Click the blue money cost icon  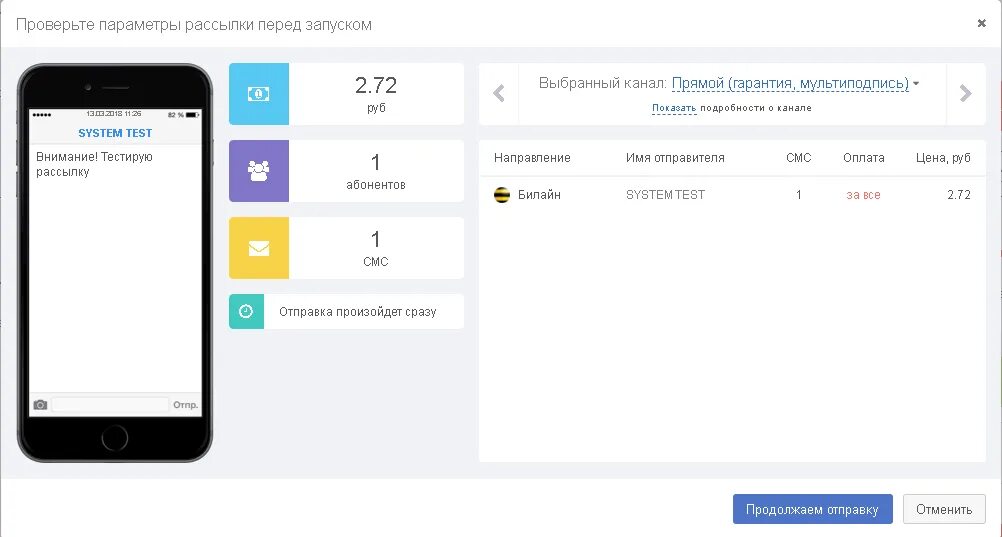coord(259,94)
